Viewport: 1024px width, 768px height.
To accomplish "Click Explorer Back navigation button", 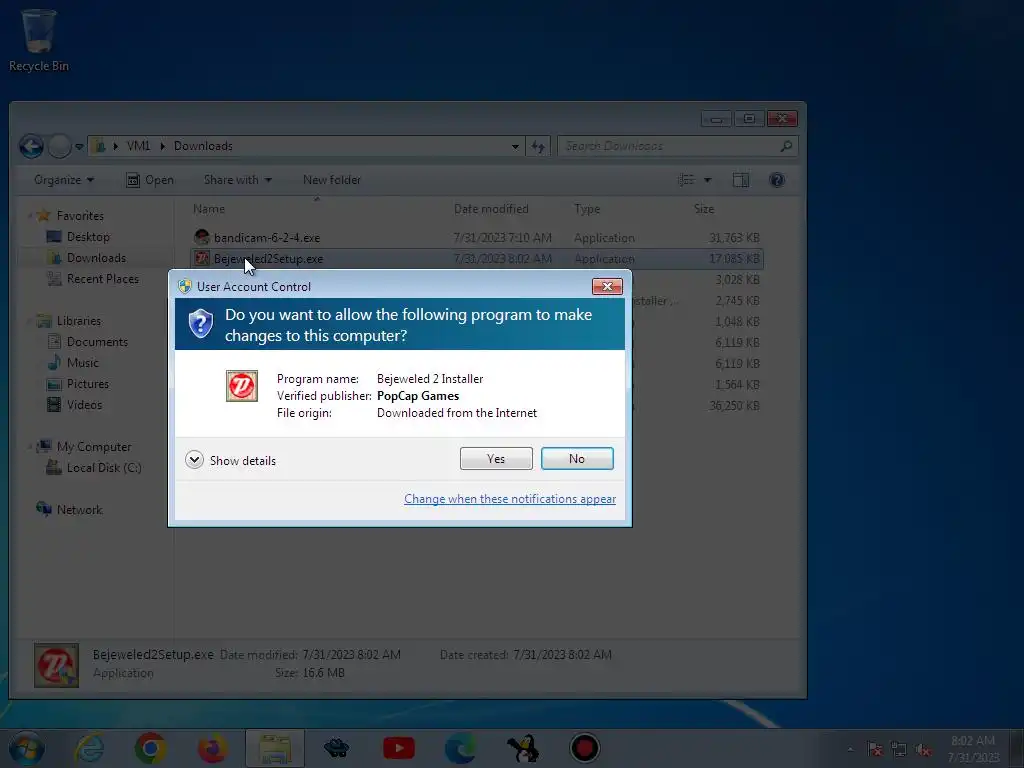I will 31,146.
